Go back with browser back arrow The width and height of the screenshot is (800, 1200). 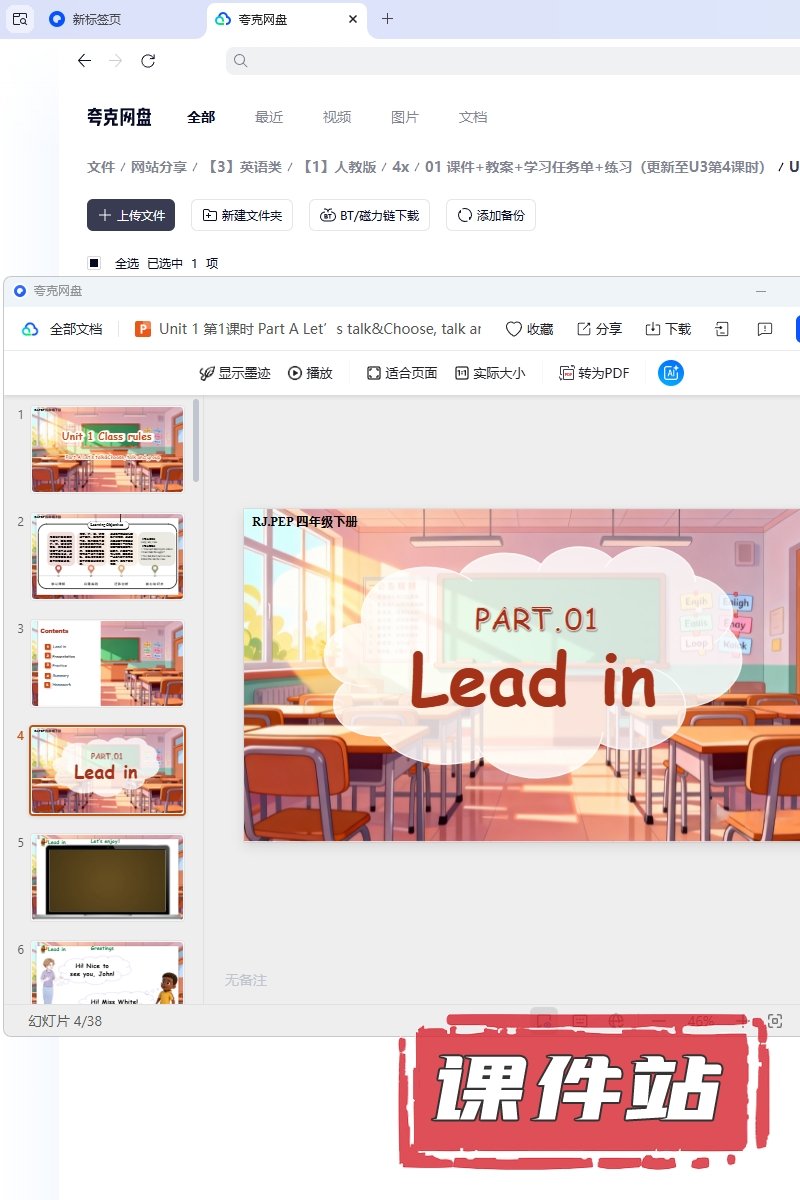pyautogui.click(x=84, y=61)
